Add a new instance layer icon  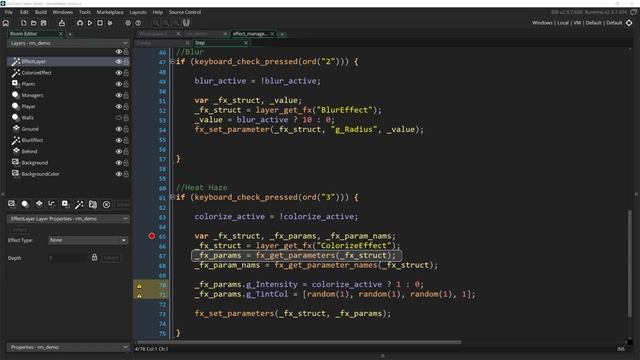[x=25, y=204]
